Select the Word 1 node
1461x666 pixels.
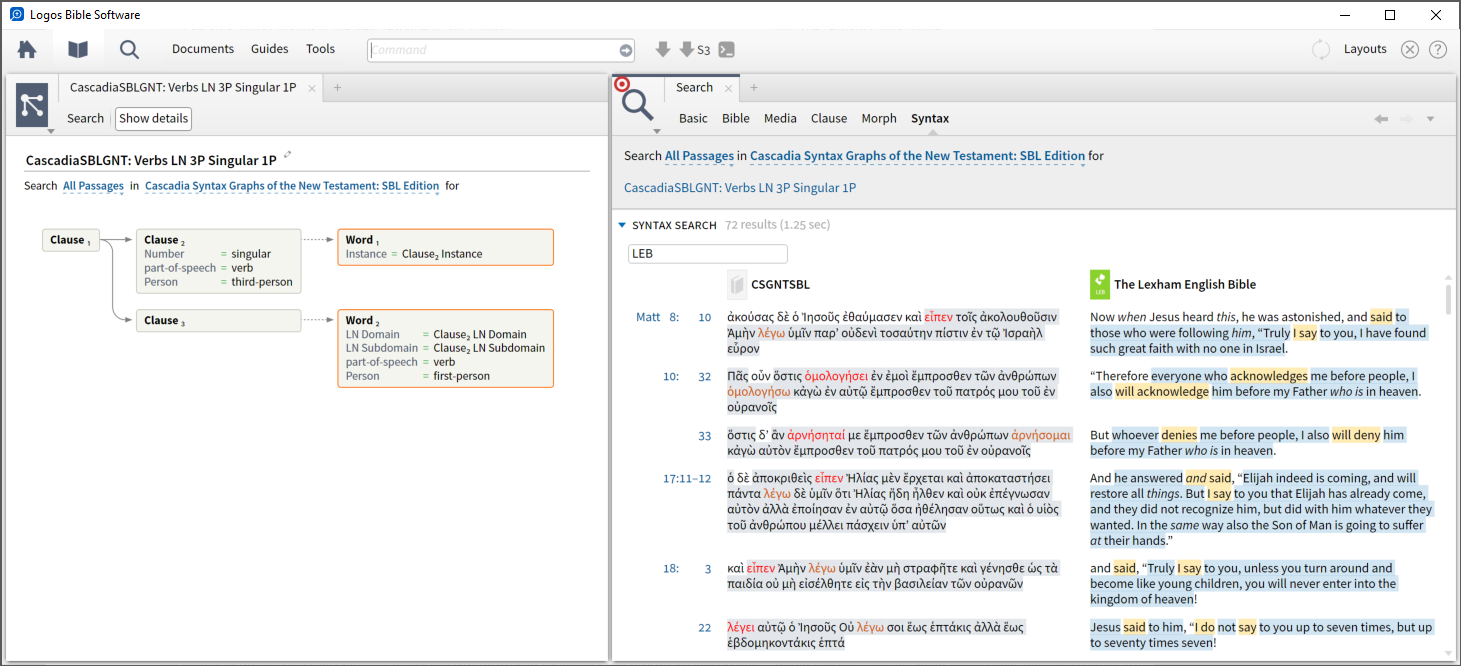445,247
